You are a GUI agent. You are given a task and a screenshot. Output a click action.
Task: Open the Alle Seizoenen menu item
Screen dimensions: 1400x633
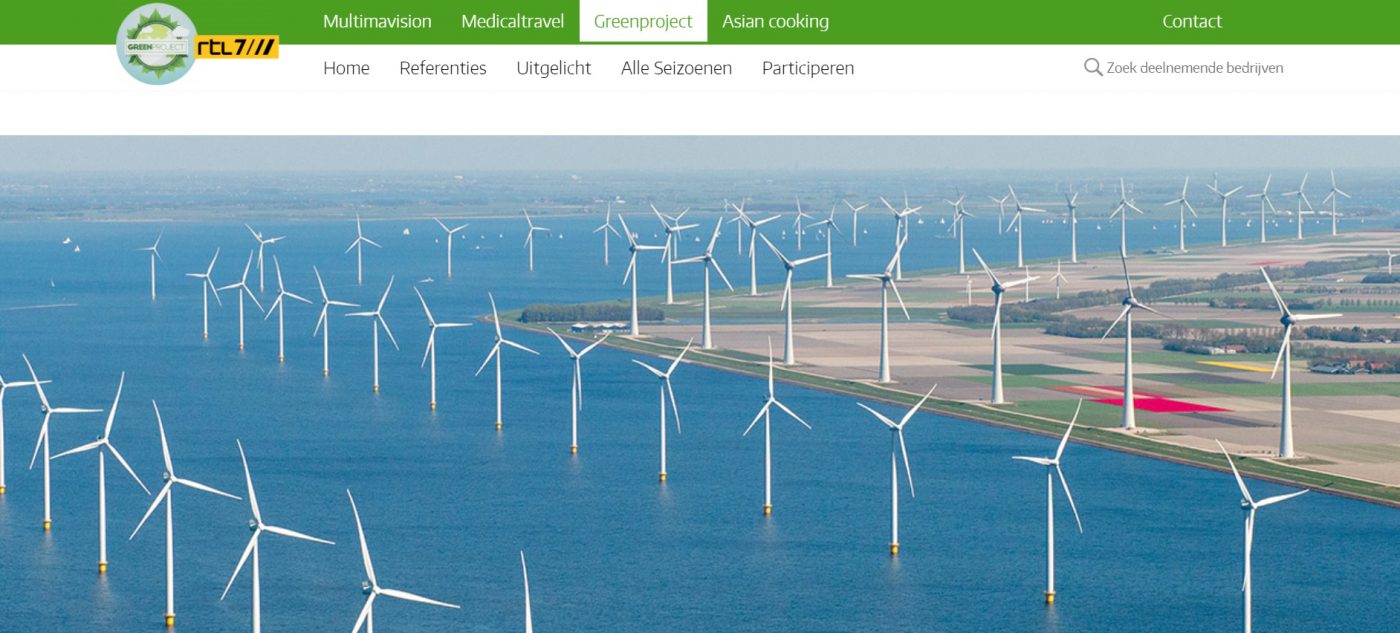click(676, 68)
